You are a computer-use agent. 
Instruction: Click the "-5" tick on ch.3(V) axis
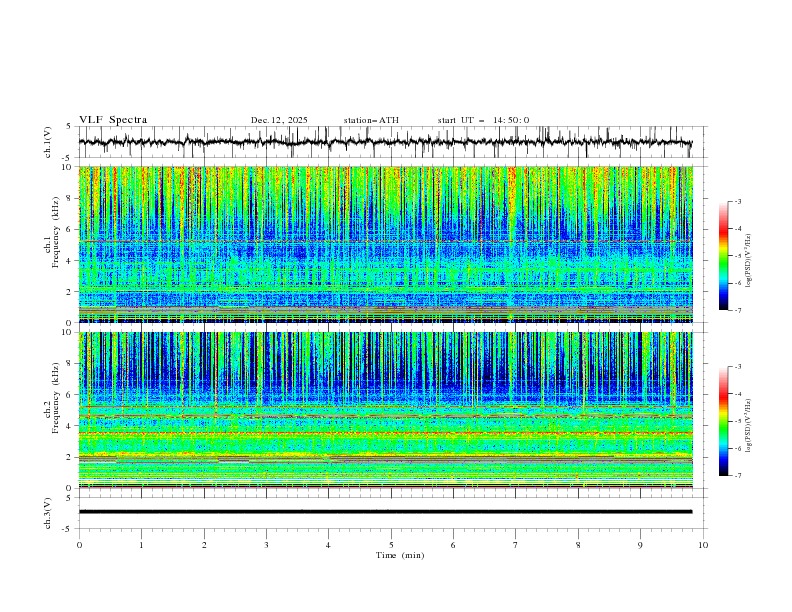[67, 529]
